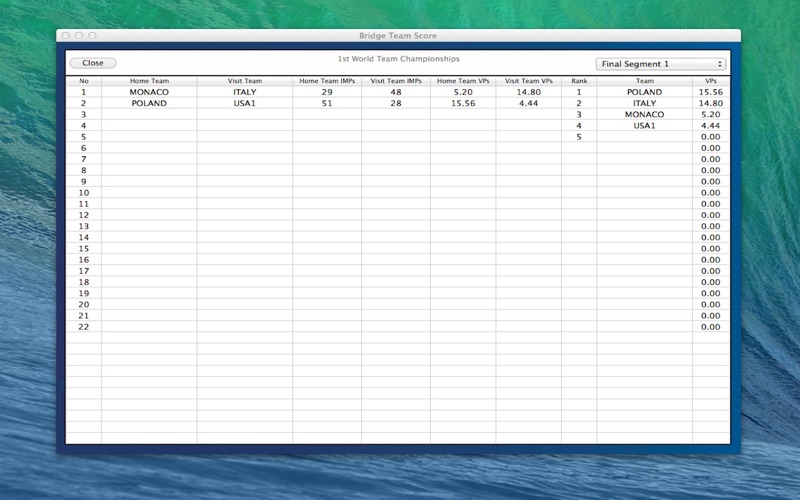Click the No column header

click(x=84, y=81)
